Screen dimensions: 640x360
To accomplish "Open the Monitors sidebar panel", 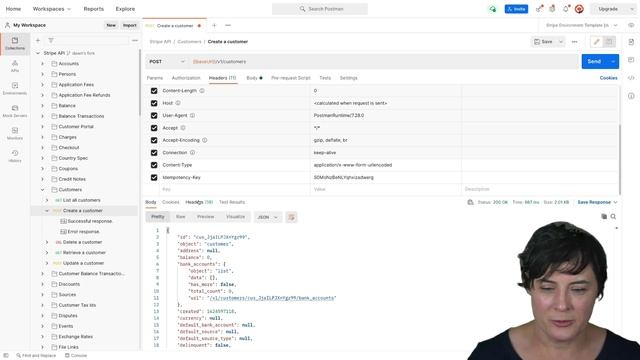I will (15, 133).
